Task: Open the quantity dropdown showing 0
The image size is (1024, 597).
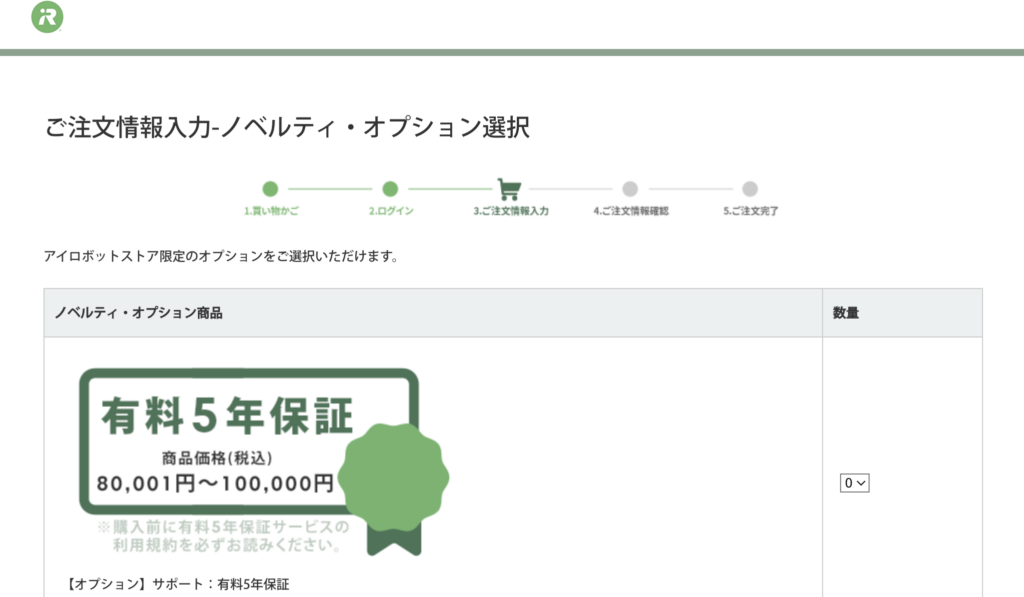Action: 854,483
